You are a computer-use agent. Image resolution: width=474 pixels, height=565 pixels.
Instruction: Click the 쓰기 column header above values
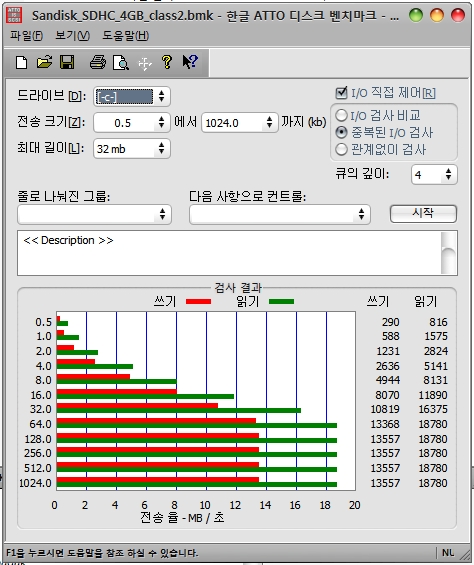[378, 301]
